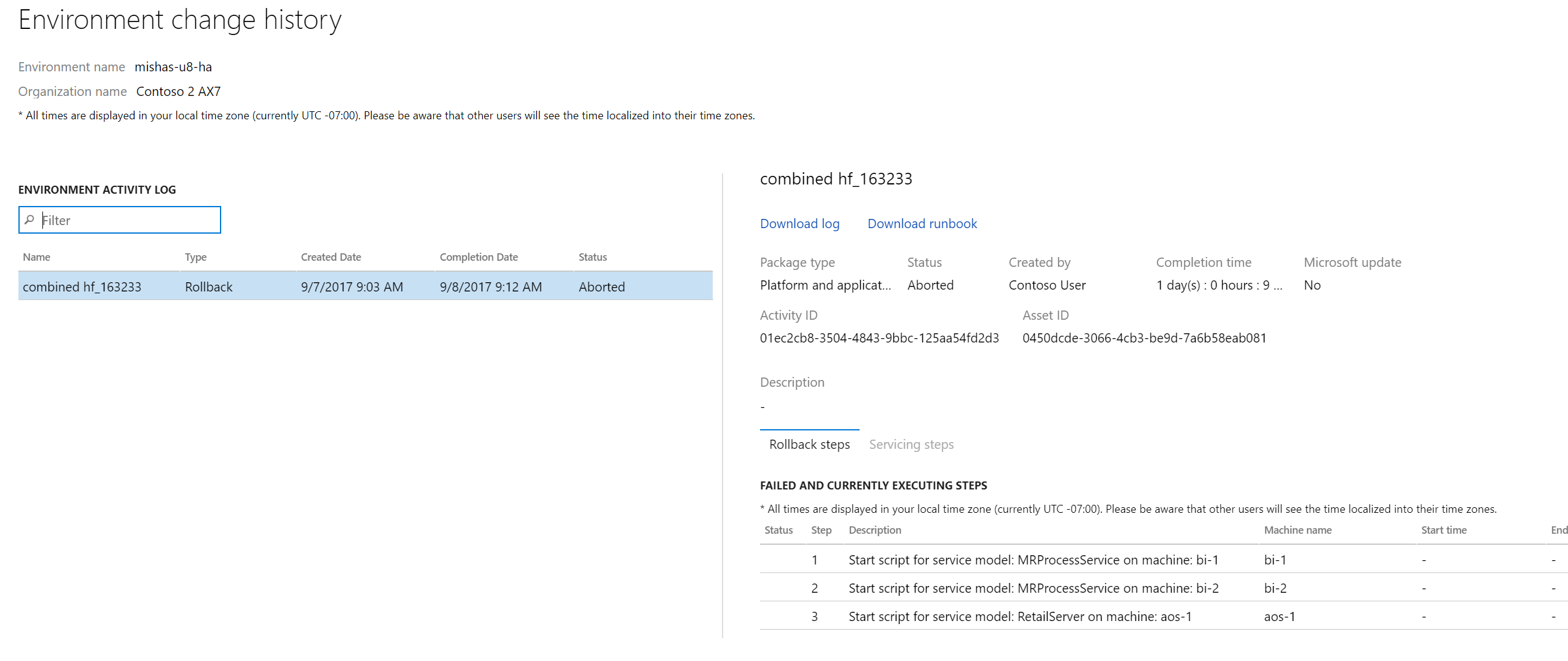Click into the Filter input field
Screen dimensions: 1568x661
129,220
